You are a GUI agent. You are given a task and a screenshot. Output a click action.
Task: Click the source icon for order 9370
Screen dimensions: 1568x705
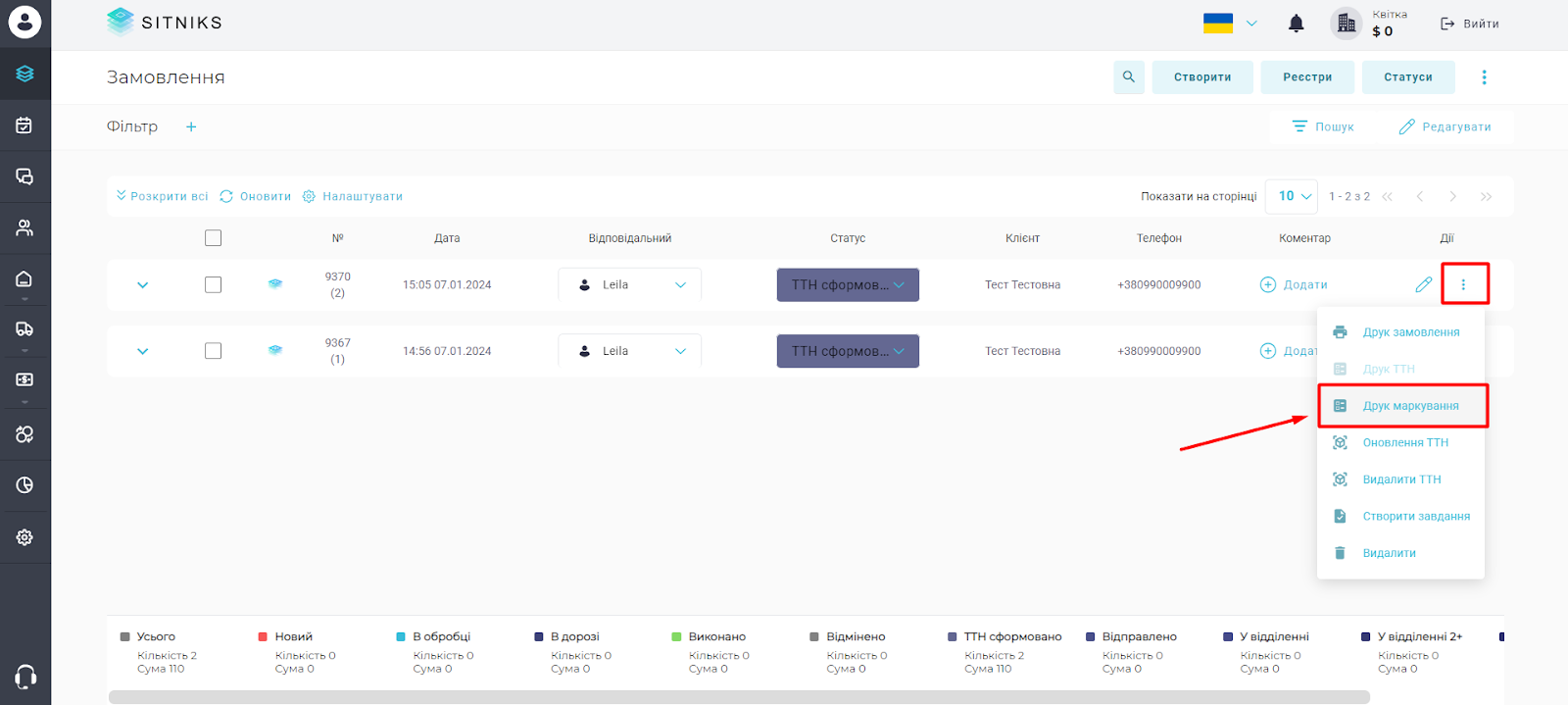pyautogui.click(x=275, y=284)
